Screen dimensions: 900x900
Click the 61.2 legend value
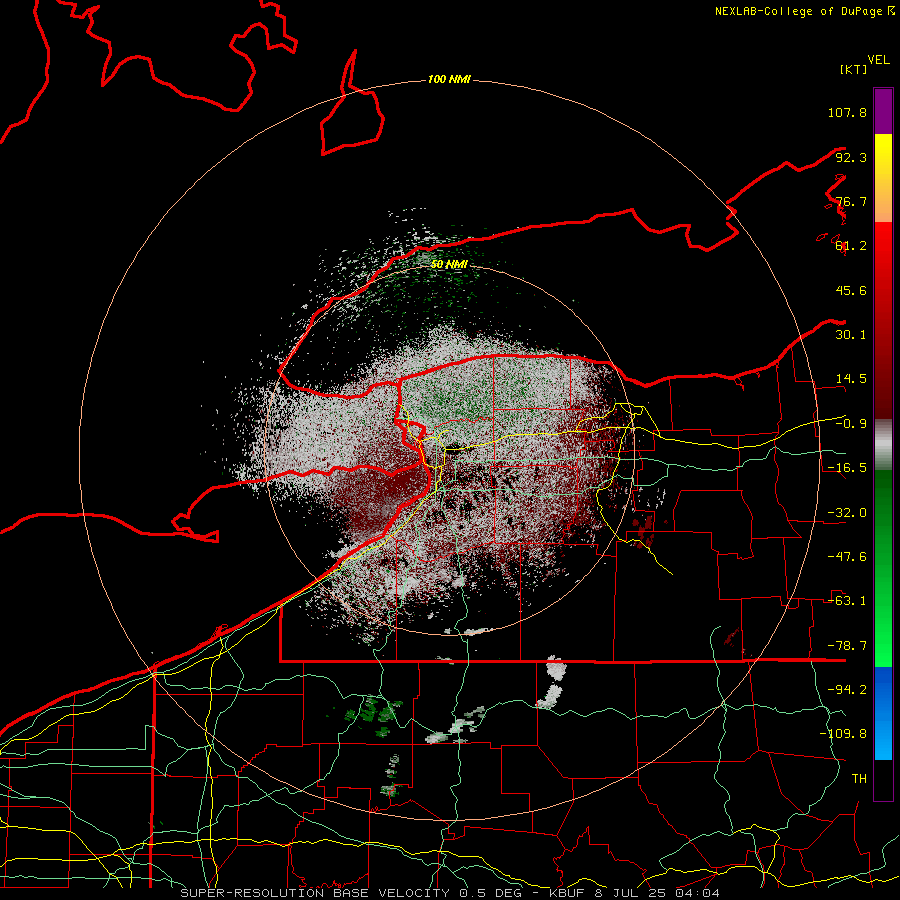pyautogui.click(x=851, y=246)
